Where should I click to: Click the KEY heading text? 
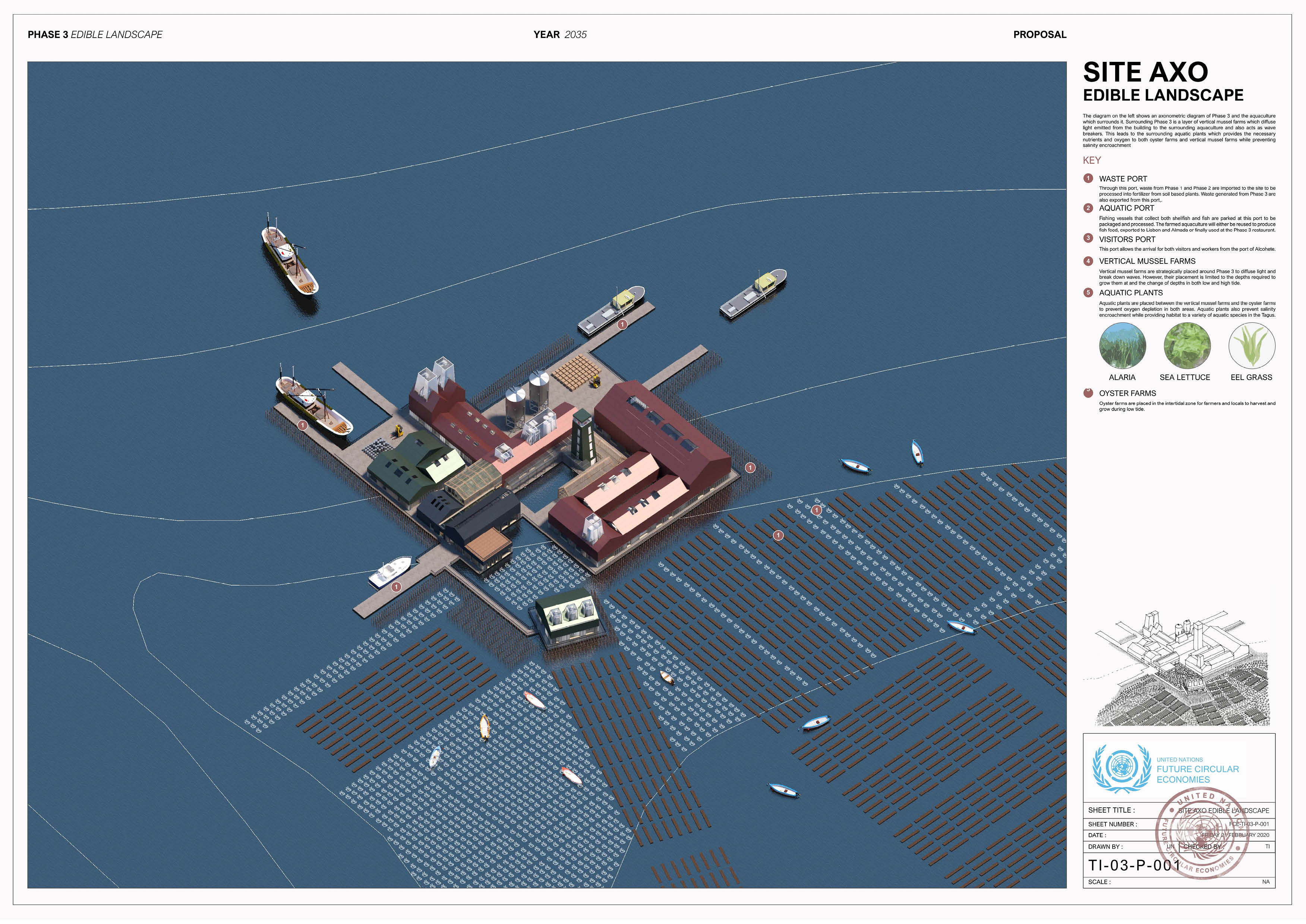point(1091,161)
